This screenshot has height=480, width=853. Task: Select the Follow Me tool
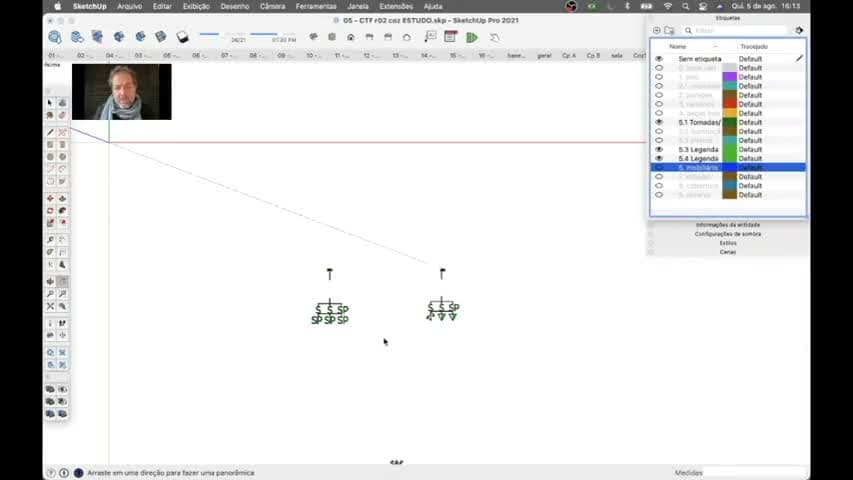tap(62, 211)
